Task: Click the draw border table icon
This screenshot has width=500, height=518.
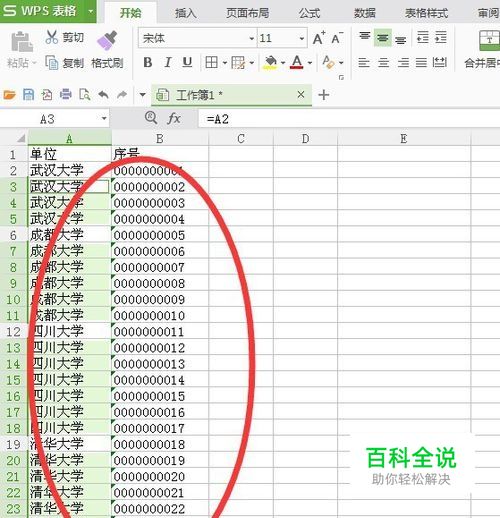Action: click(x=238, y=62)
